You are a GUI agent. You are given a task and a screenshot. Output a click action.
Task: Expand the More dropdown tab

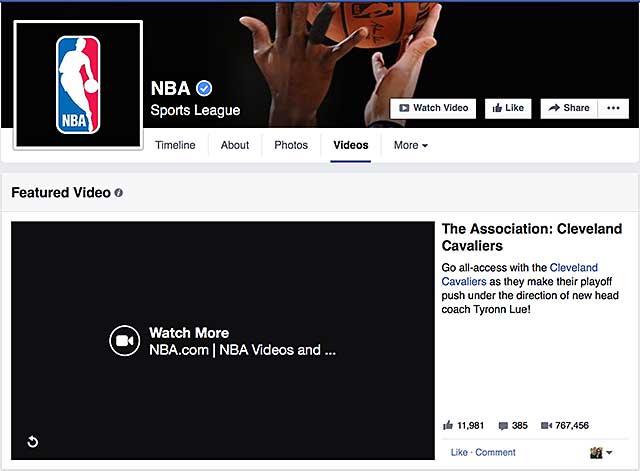click(411, 145)
